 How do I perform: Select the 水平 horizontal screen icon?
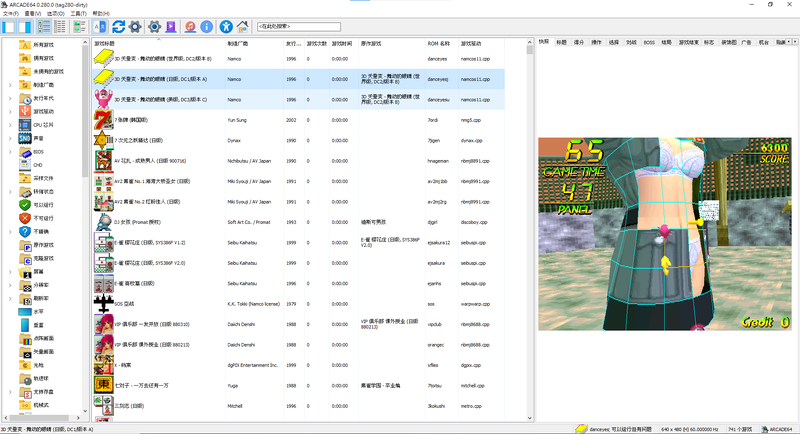(x=25, y=312)
